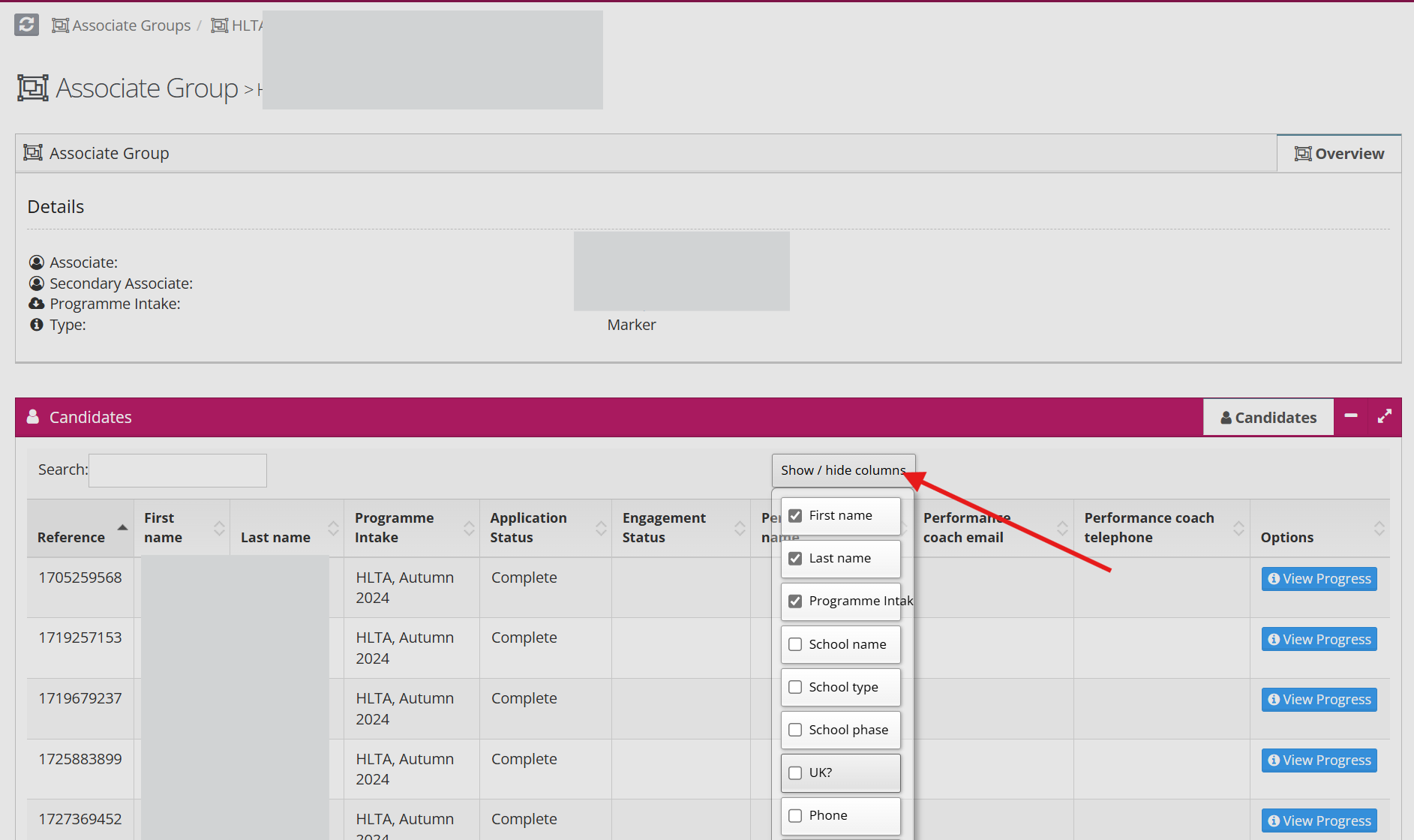The image size is (1414, 840).
Task: Enable the School type column checkbox
Action: pos(795,687)
